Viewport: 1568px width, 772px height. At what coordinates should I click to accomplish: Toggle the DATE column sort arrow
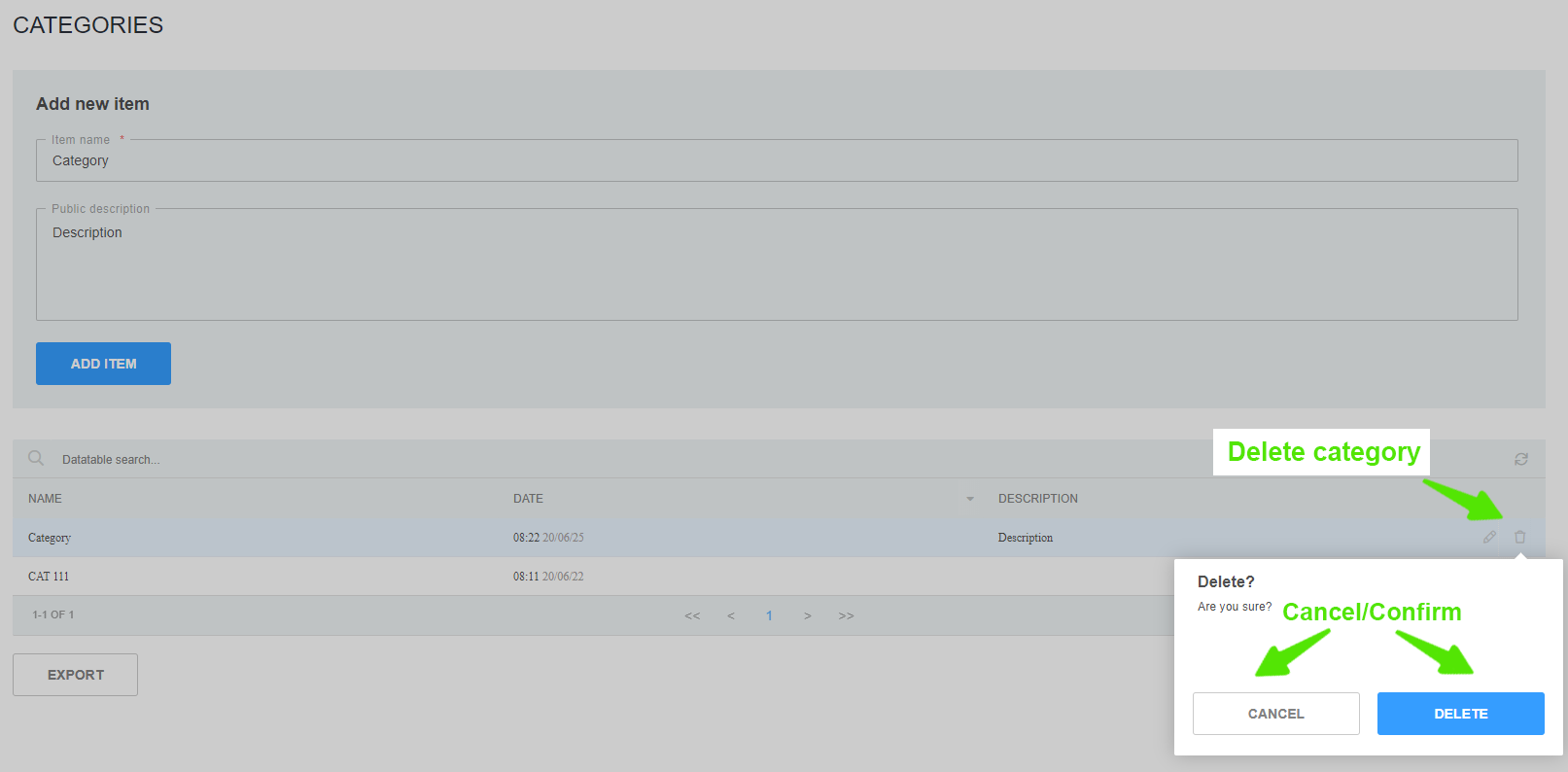(x=969, y=499)
